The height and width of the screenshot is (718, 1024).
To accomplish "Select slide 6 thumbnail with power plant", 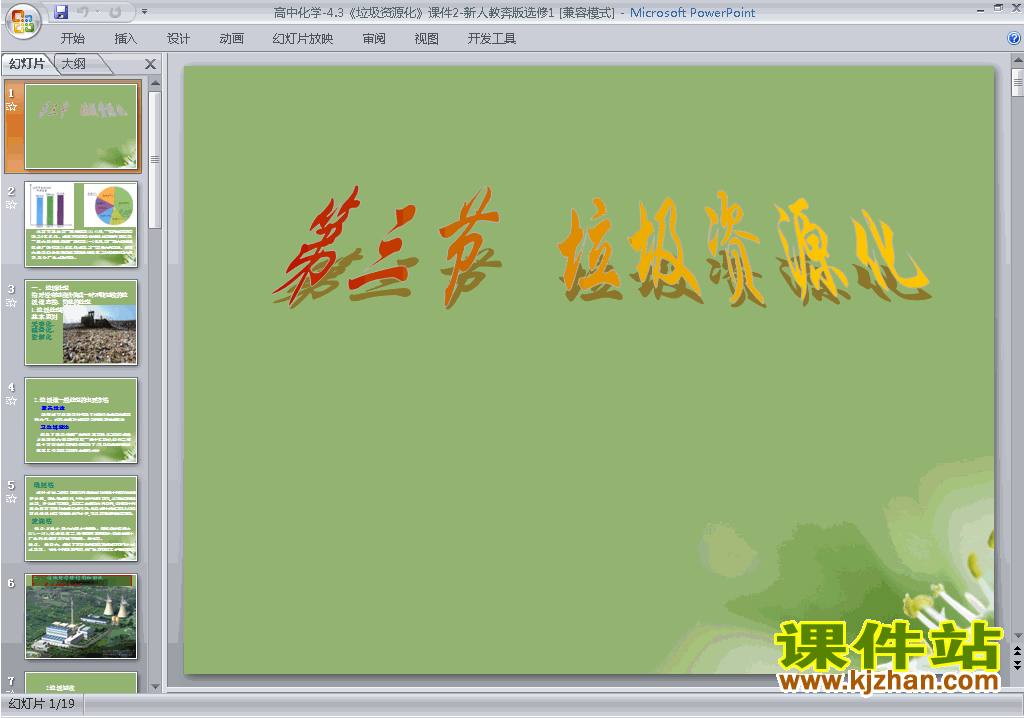I will point(81,616).
